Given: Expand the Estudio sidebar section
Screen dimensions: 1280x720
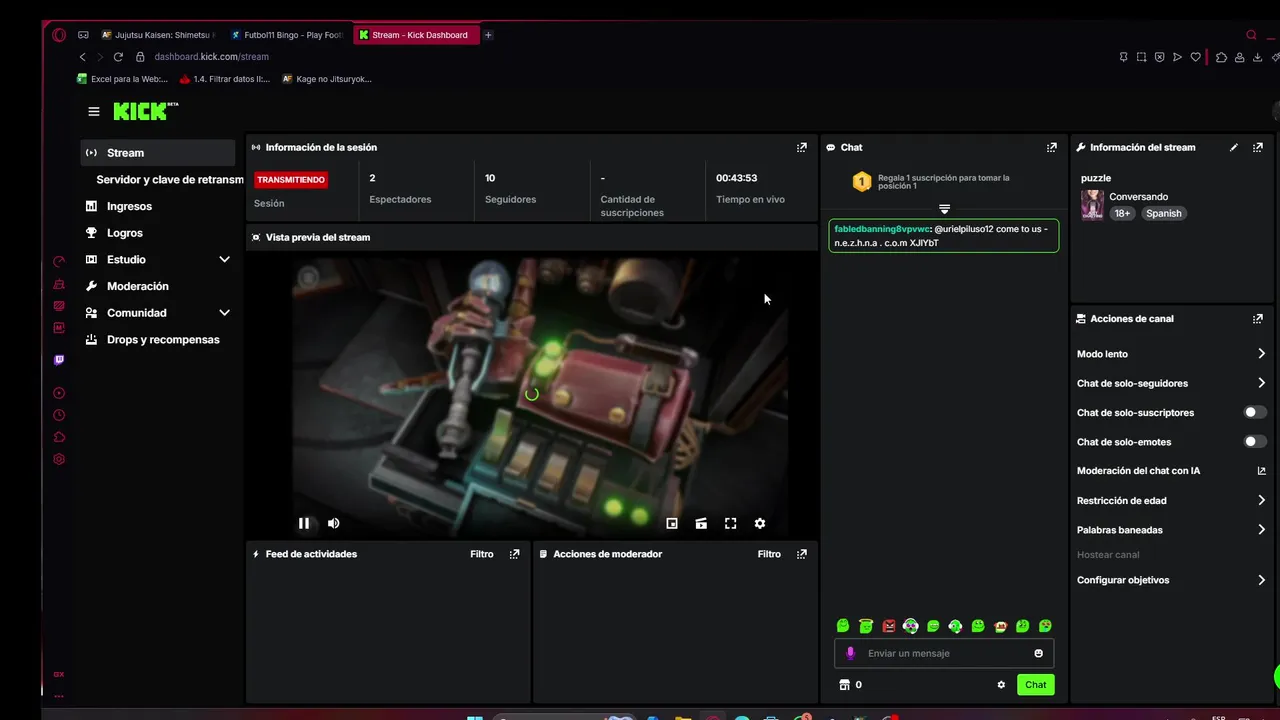Looking at the screenshot, I should [x=224, y=260].
